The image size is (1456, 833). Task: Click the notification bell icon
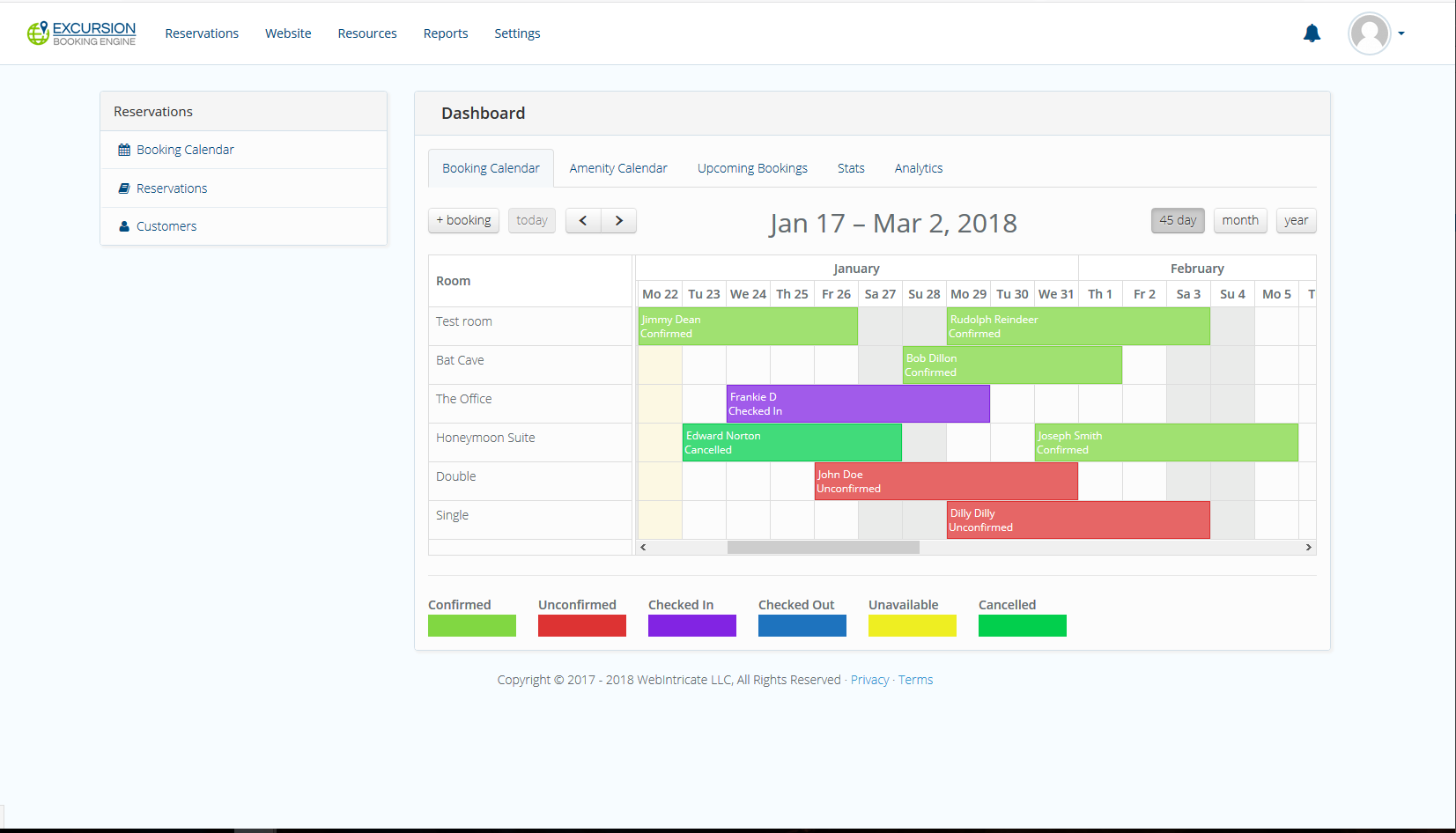pyautogui.click(x=1312, y=33)
